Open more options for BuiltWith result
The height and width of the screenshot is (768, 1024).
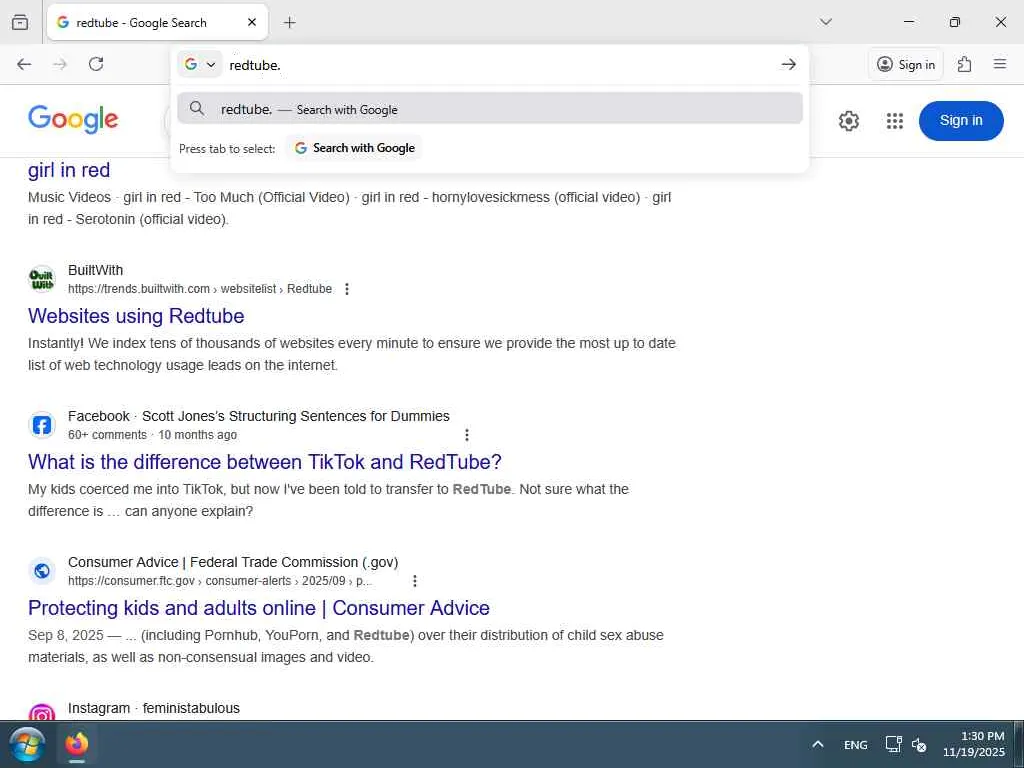347,289
